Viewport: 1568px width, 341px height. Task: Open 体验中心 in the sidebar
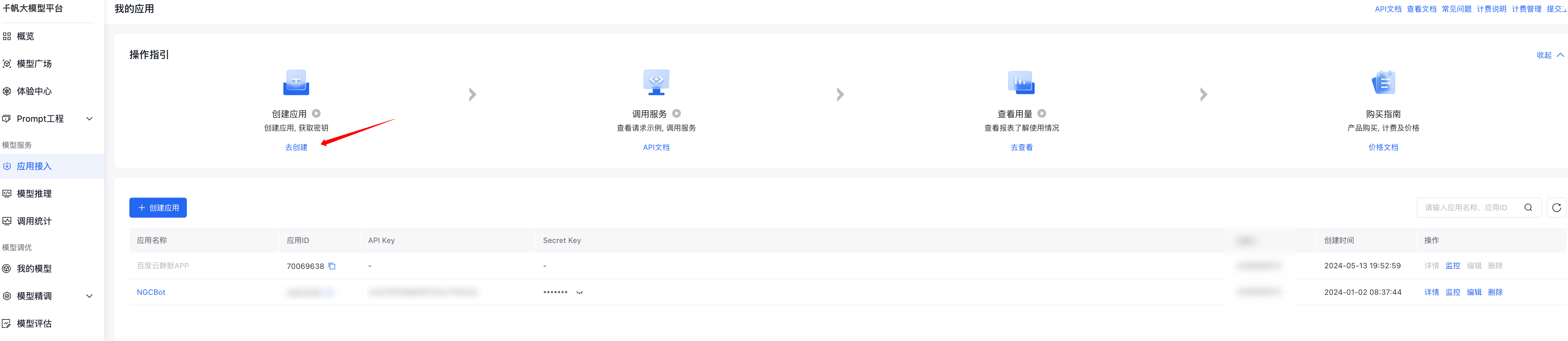(x=34, y=91)
